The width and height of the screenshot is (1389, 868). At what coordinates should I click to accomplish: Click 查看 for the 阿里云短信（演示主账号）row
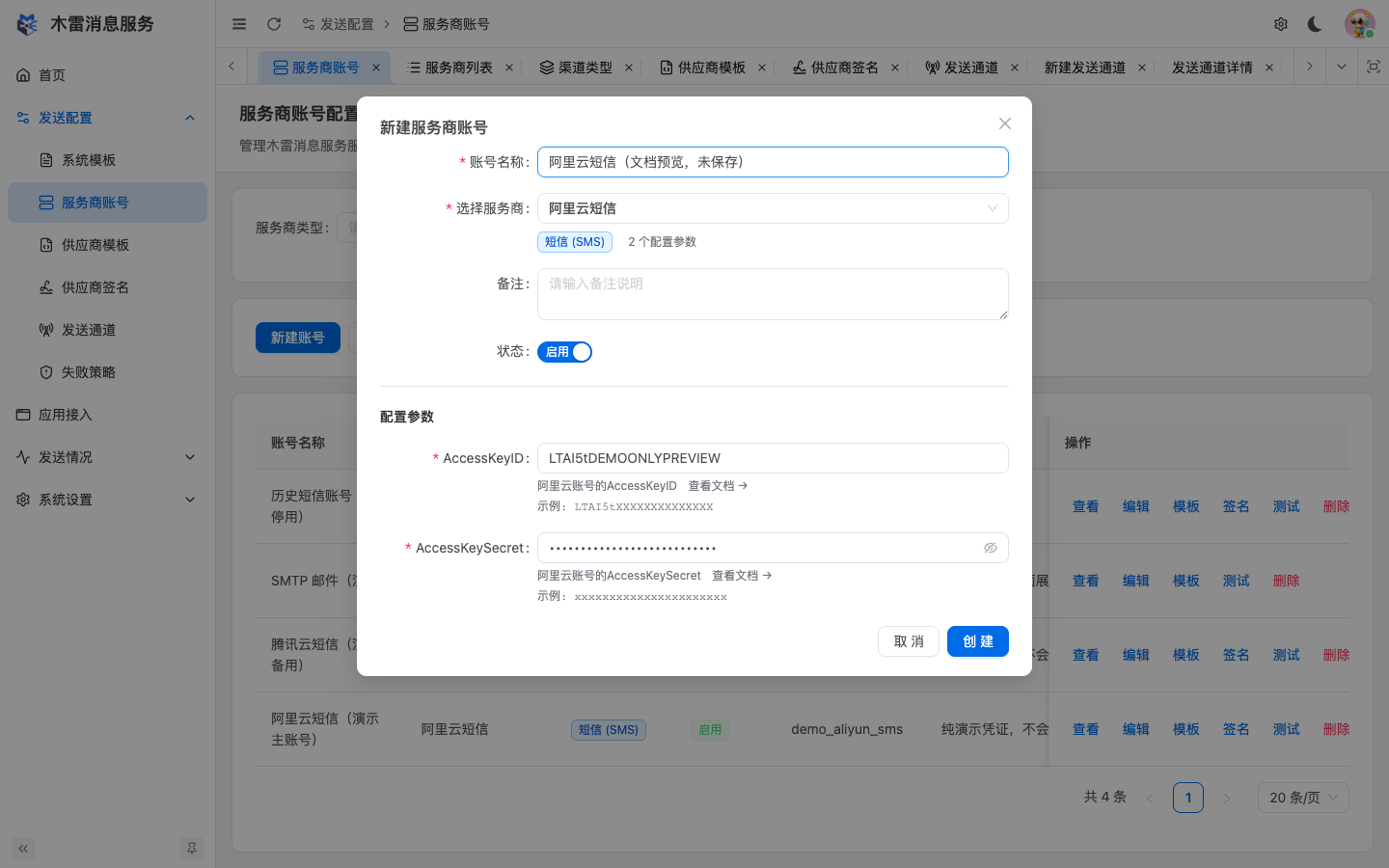(1086, 729)
